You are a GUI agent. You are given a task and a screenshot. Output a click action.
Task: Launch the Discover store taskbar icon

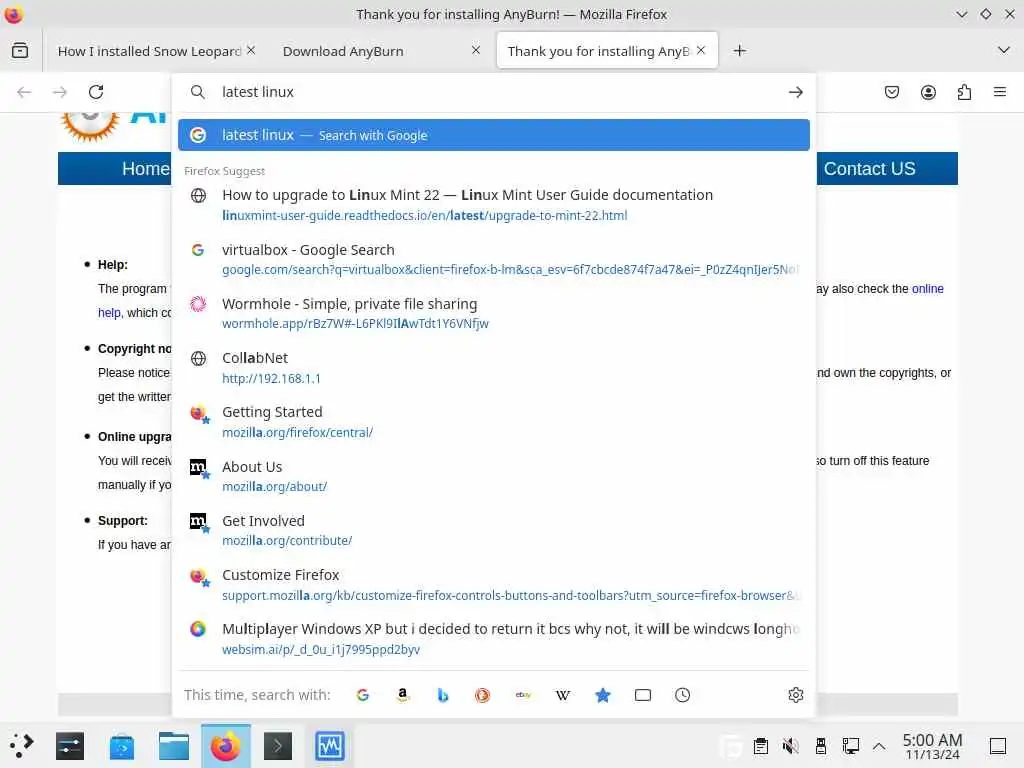coord(122,745)
